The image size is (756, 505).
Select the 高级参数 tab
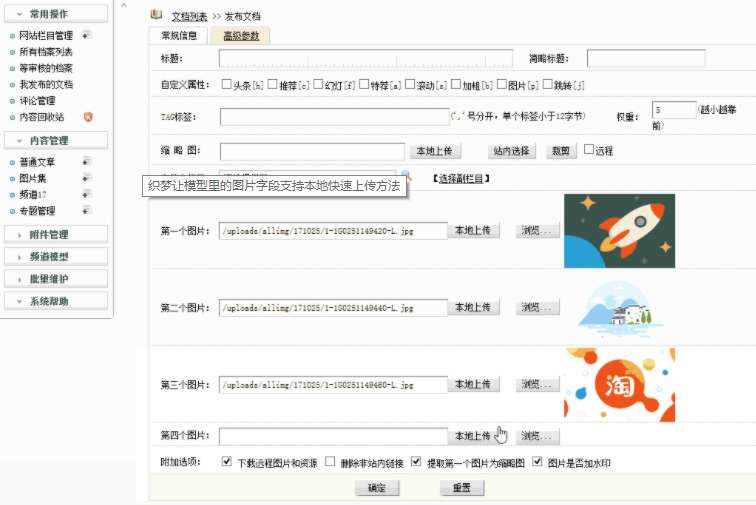pos(241,35)
